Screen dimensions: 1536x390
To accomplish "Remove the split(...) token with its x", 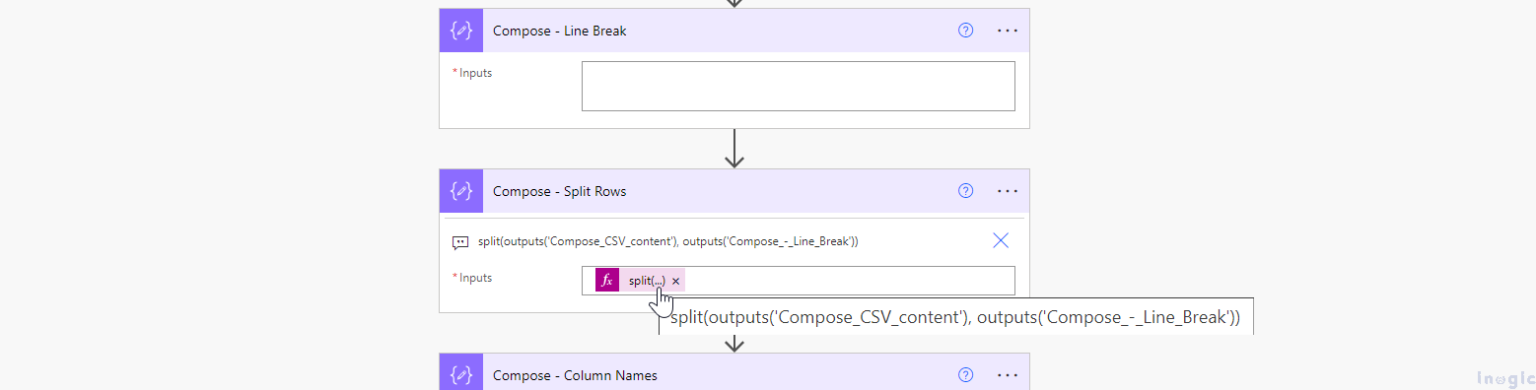I will click(x=676, y=281).
